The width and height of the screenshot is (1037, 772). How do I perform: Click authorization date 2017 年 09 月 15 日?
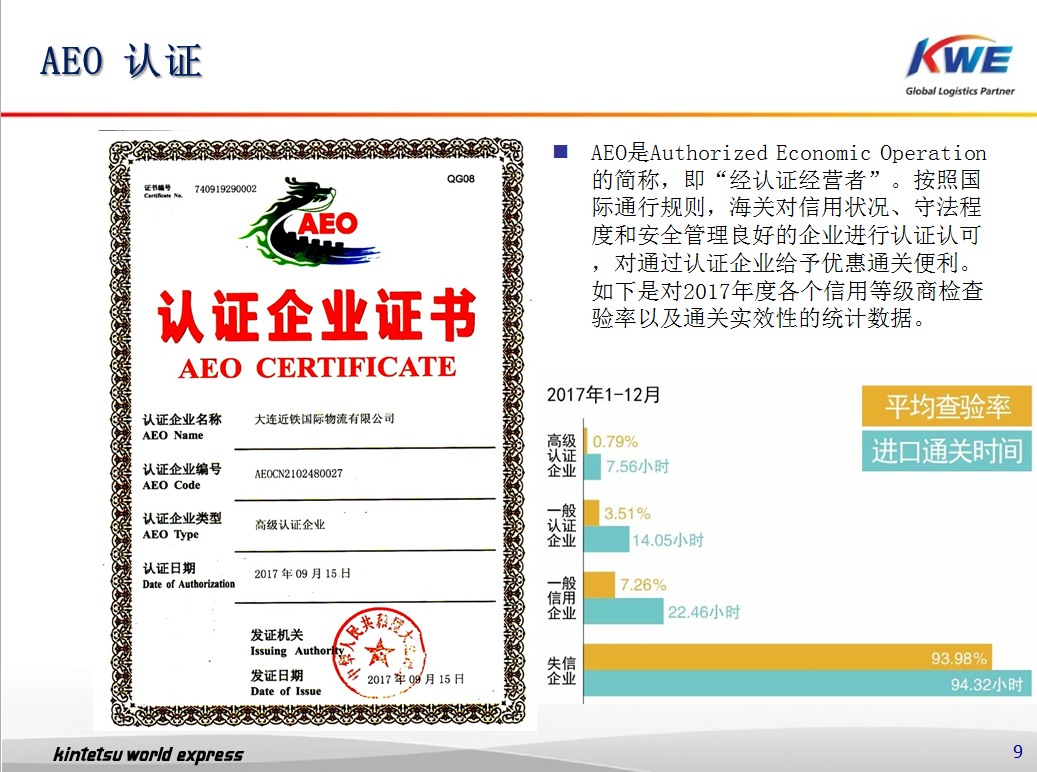click(x=302, y=574)
